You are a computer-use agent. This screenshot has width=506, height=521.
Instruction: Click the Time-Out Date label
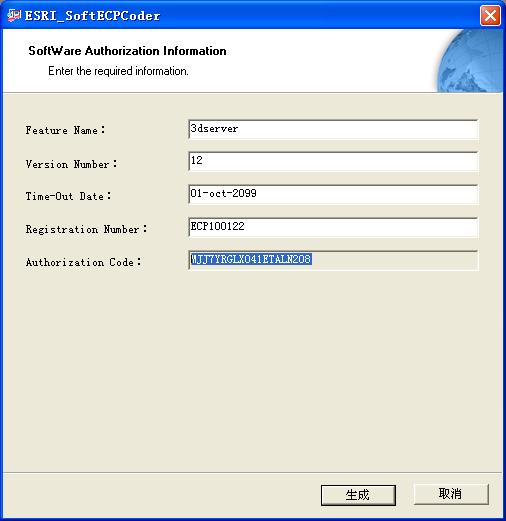(x=68, y=196)
